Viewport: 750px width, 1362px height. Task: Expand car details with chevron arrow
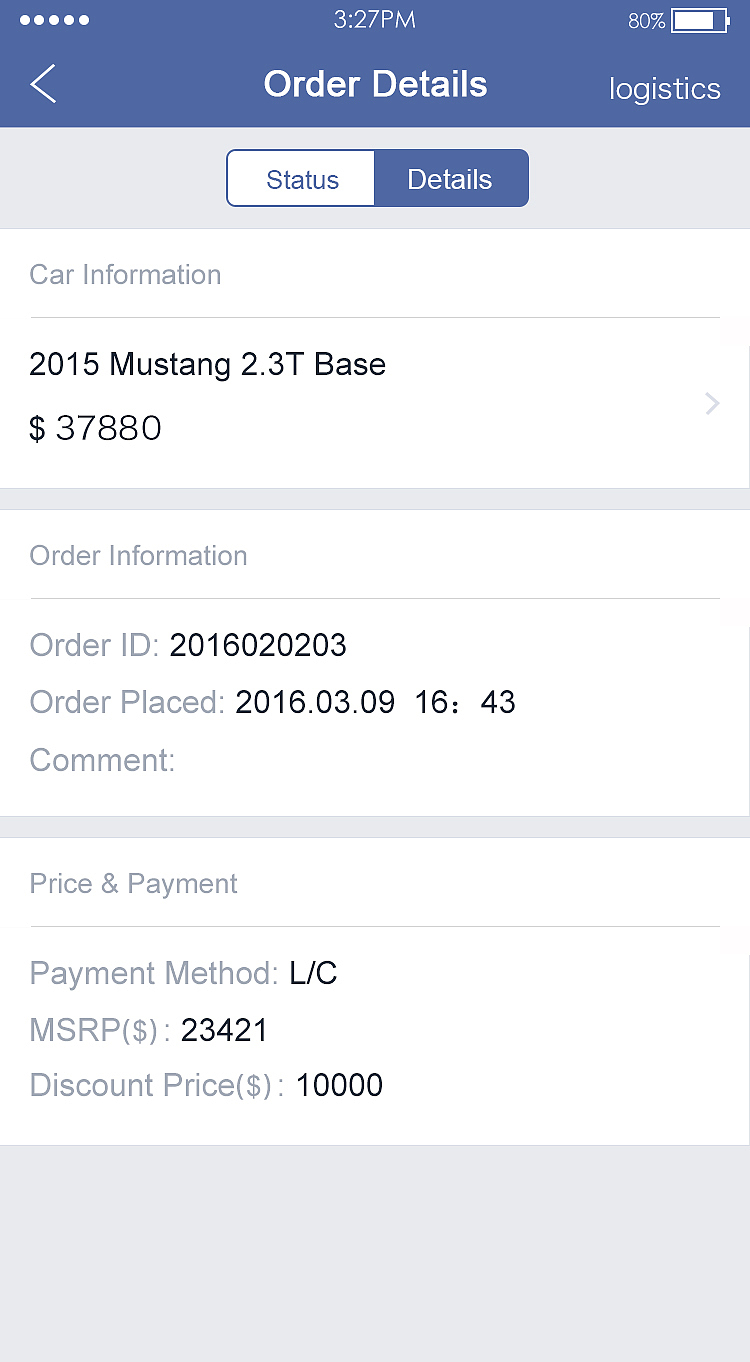click(712, 404)
